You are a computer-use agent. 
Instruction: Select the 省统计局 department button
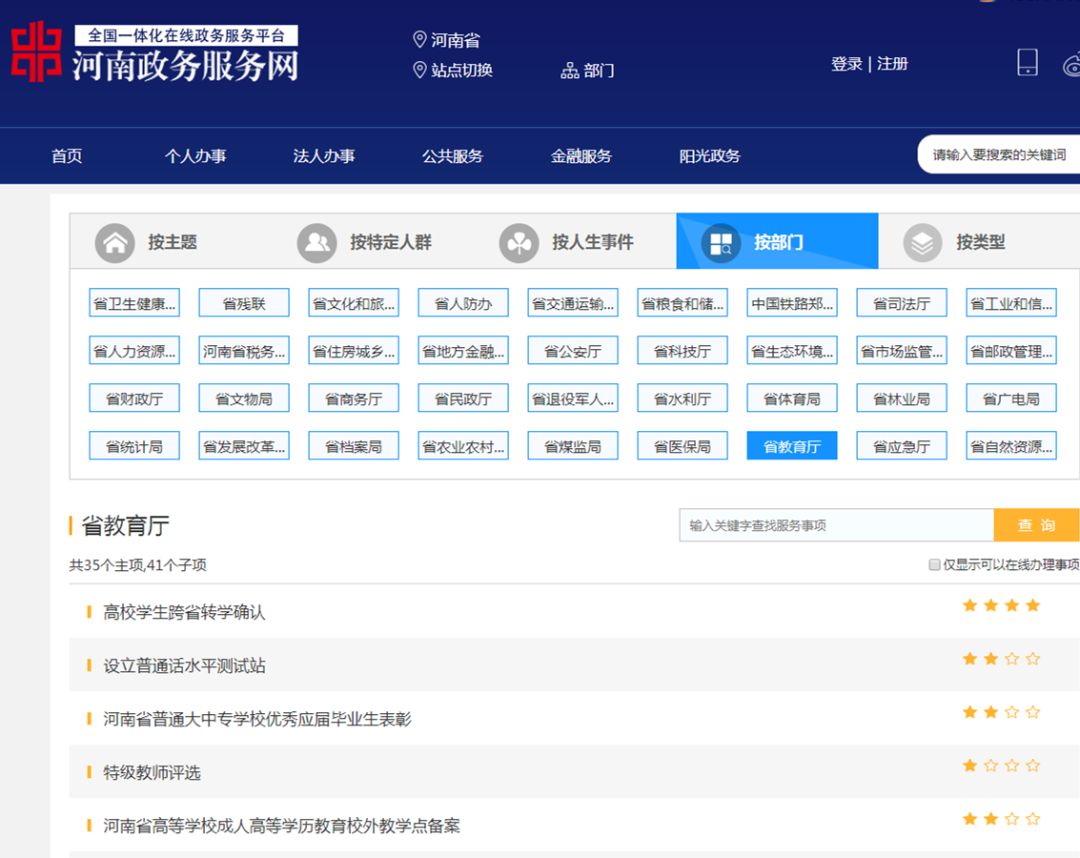[134, 446]
